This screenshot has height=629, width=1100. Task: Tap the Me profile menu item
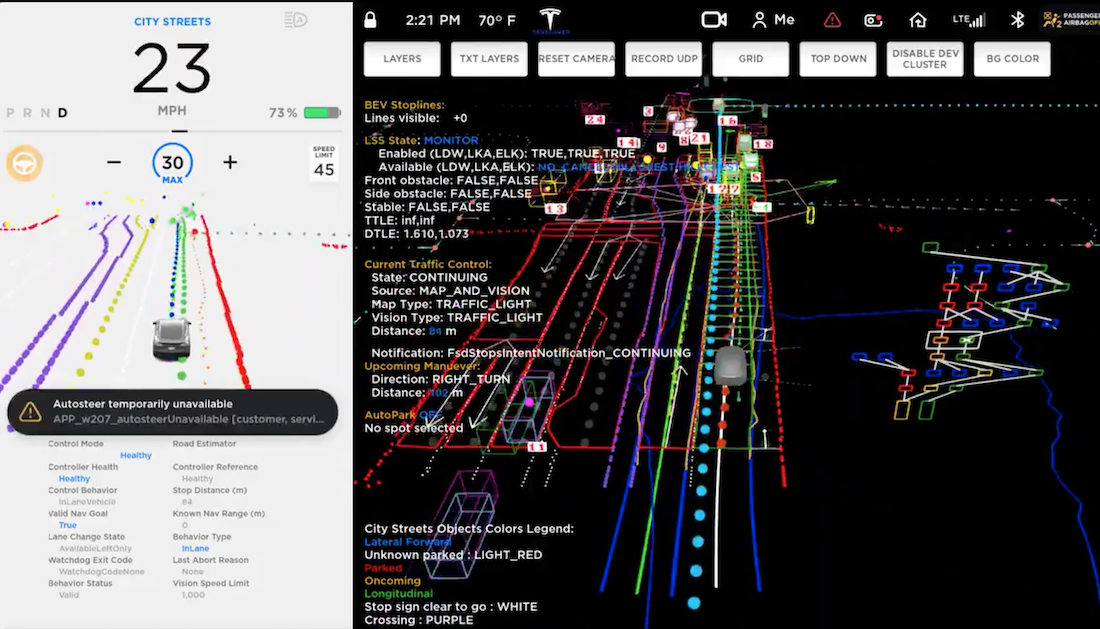pos(772,19)
